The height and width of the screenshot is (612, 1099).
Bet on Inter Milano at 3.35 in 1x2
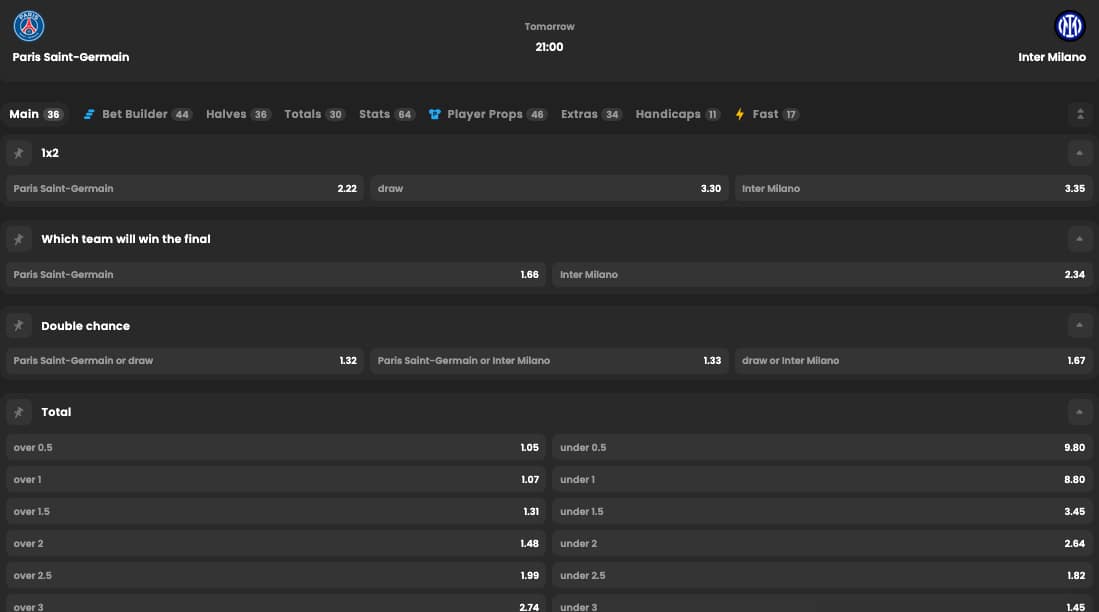tap(913, 189)
